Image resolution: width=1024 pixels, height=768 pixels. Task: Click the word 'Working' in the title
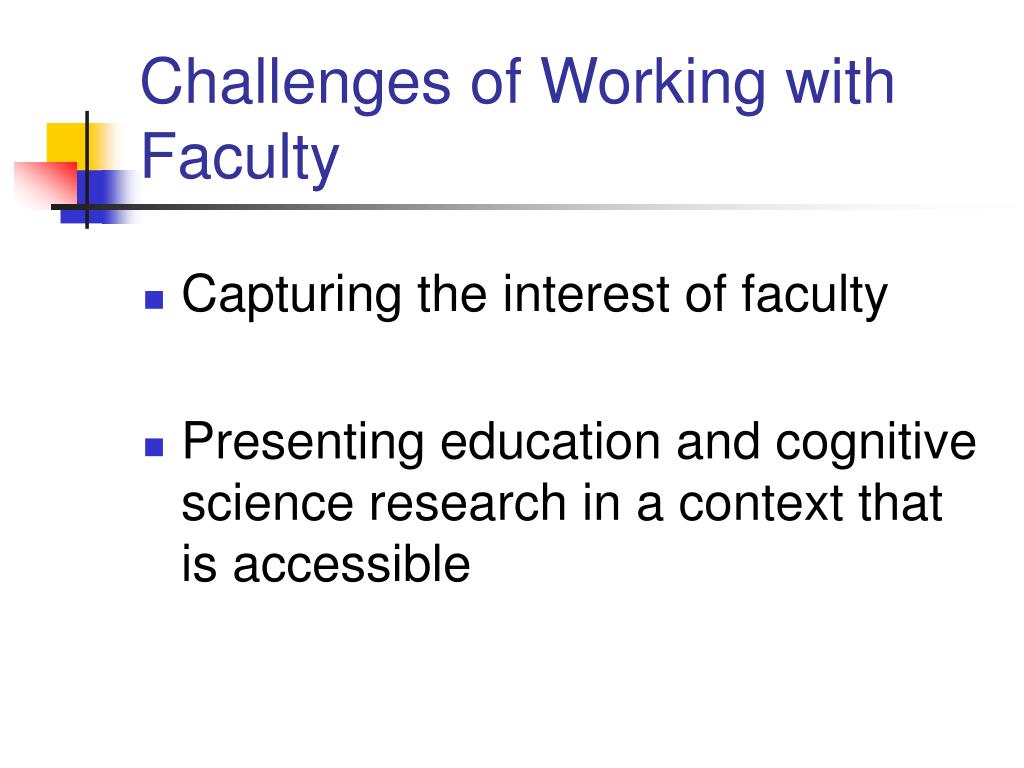[x=652, y=84]
